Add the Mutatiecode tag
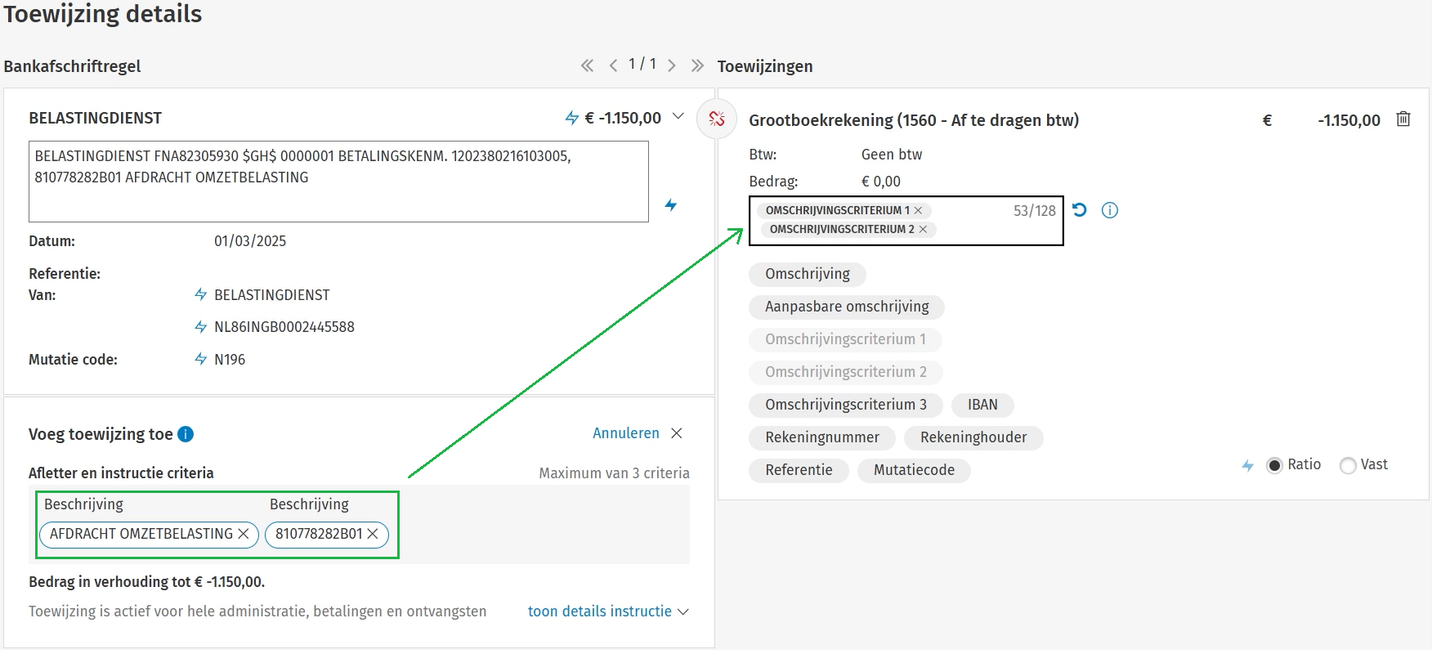Viewport: 1432px width, 650px height. click(x=914, y=470)
